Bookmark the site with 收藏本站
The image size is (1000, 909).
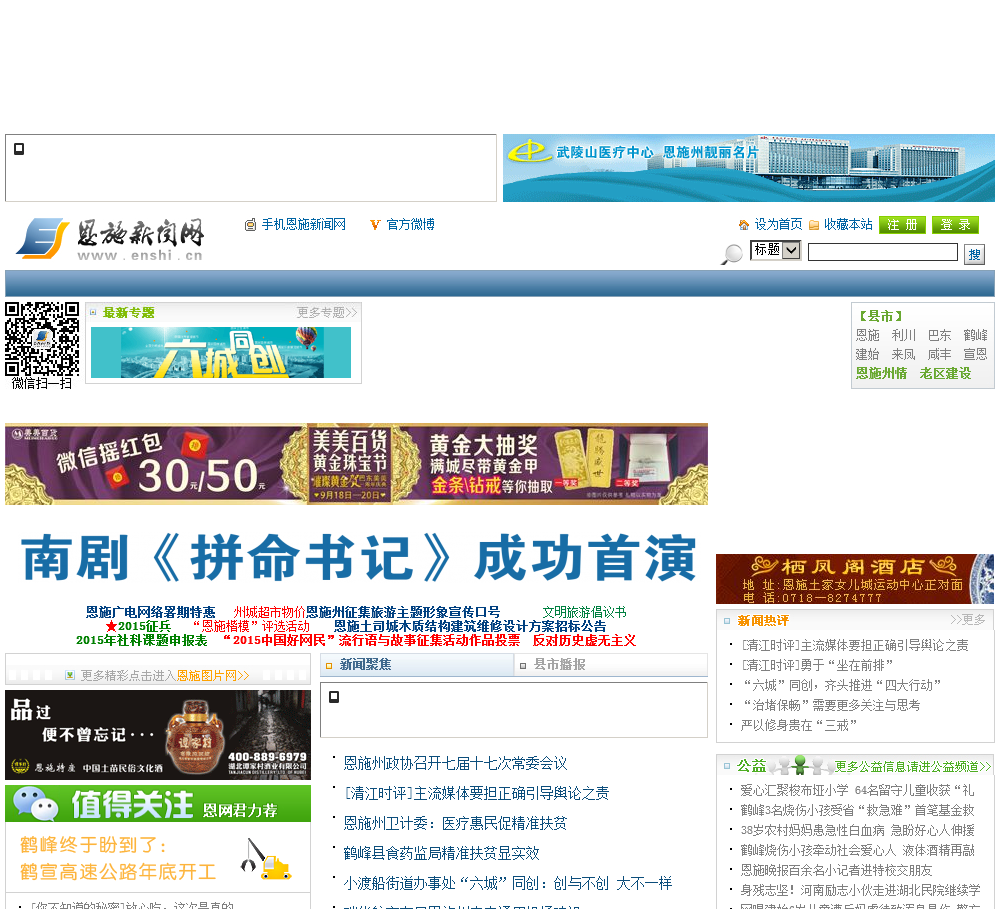(848, 225)
